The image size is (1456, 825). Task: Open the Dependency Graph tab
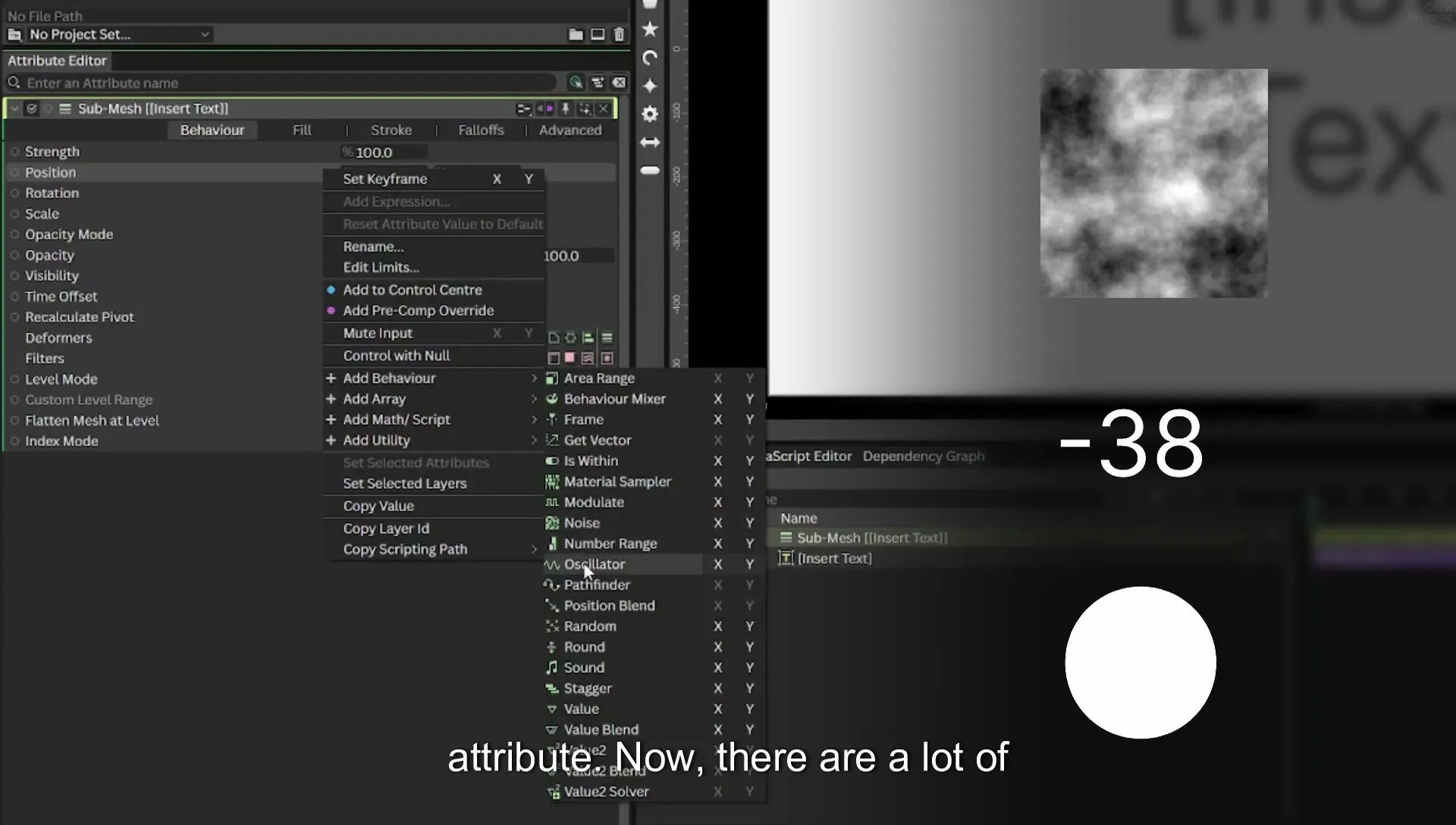click(924, 456)
